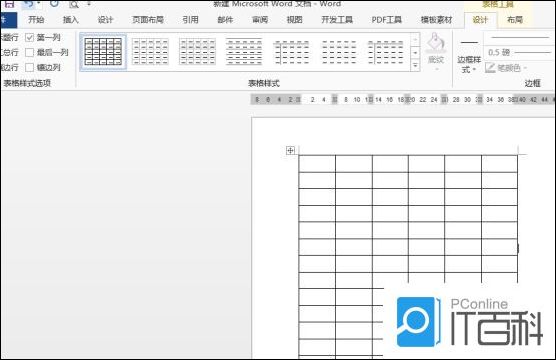Click the table move handle icon
This screenshot has height=360, width=556.
pyautogui.click(x=290, y=150)
